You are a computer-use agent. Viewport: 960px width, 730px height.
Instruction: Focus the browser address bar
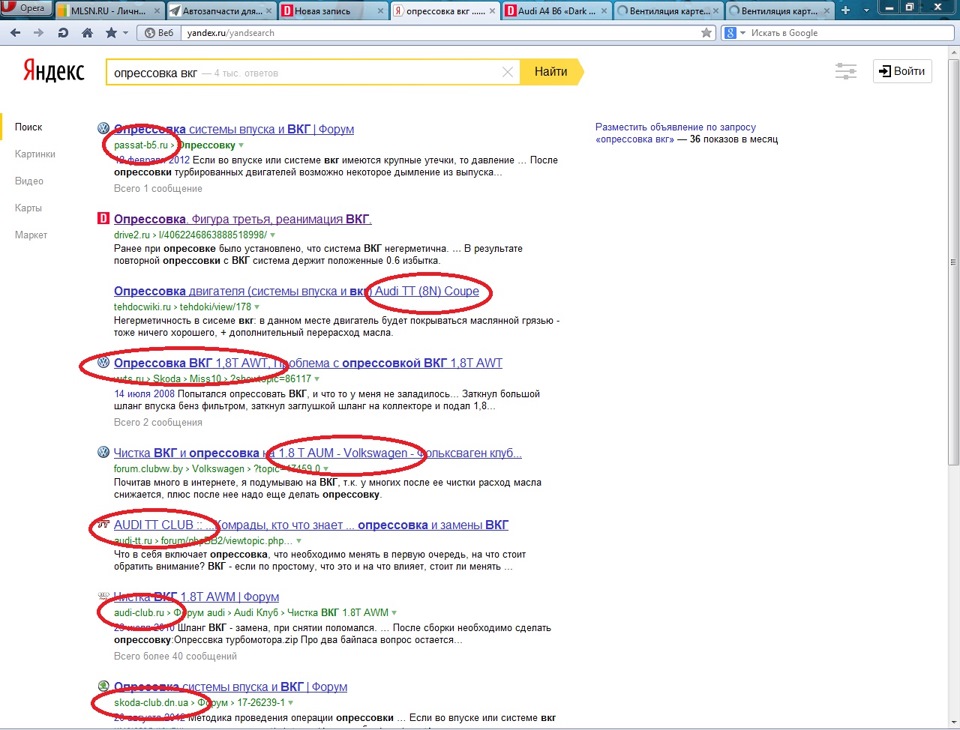click(441, 33)
